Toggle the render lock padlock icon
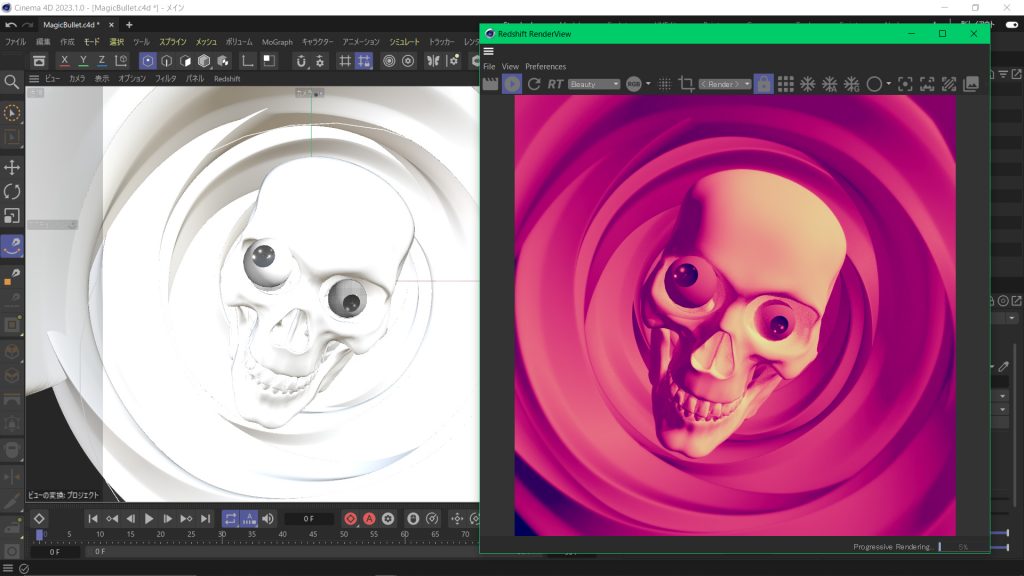Viewport: 1024px width, 576px height. pos(763,84)
